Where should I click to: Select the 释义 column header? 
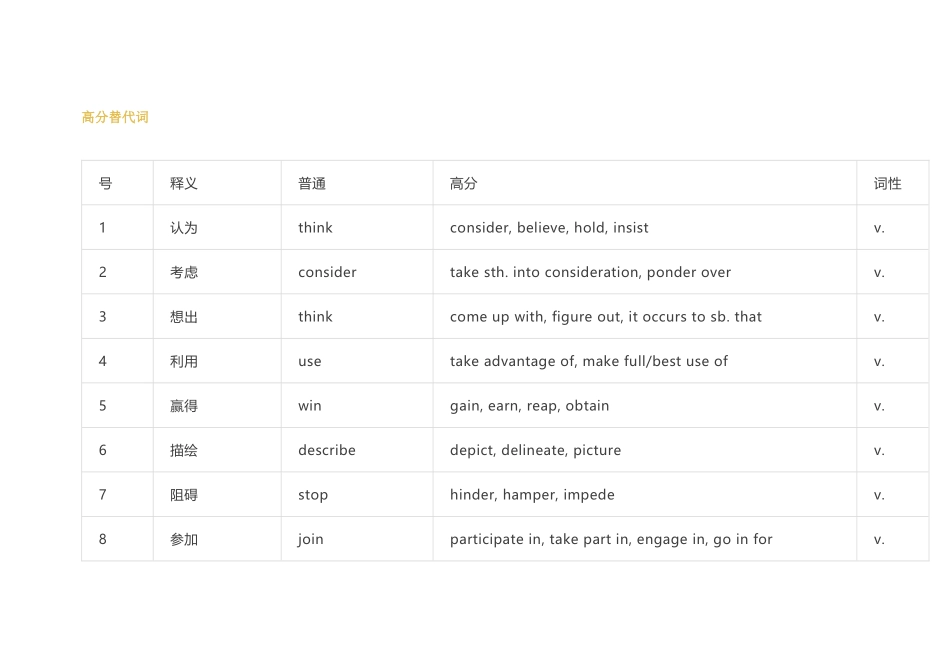184,183
